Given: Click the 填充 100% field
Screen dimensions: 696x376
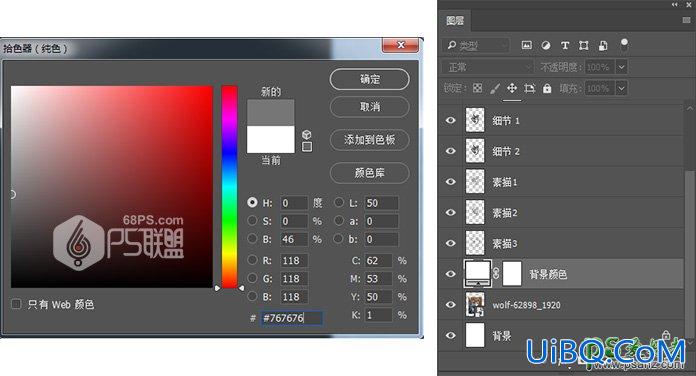Looking at the screenshot, I should [600, 88].
